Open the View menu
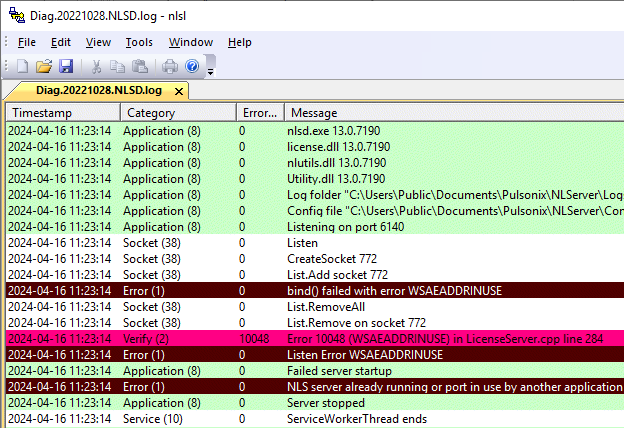 coord(98,42)
